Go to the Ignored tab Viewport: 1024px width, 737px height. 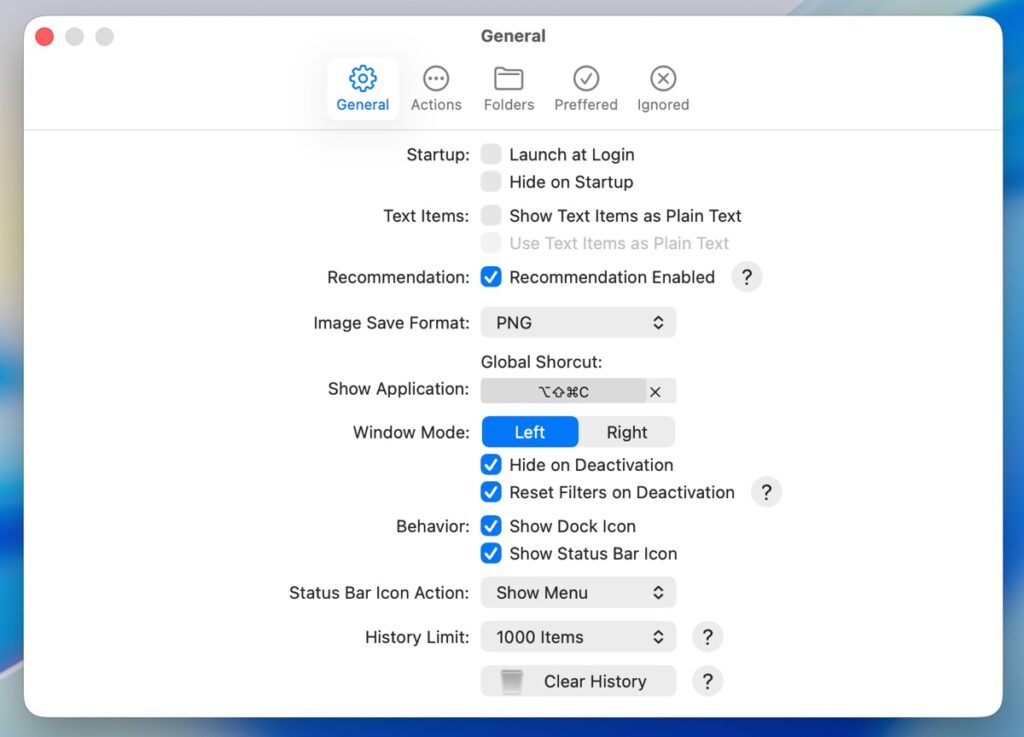(x=663, y=88)
